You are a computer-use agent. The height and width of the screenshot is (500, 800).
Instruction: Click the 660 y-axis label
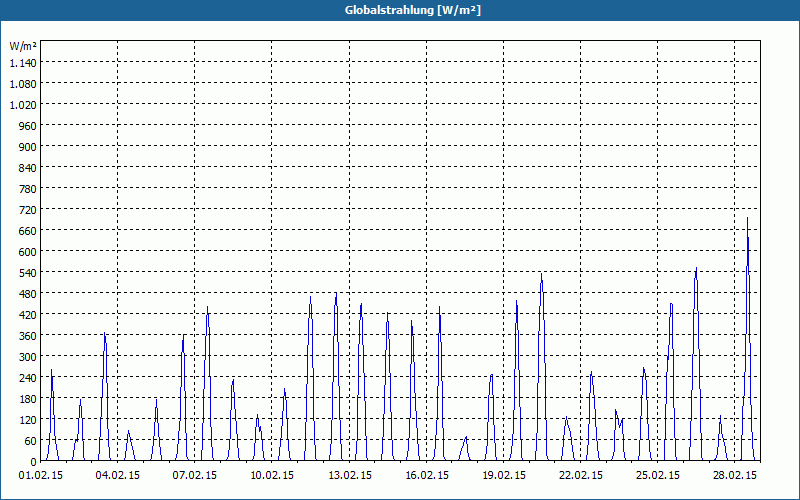(x=28, y=231)
